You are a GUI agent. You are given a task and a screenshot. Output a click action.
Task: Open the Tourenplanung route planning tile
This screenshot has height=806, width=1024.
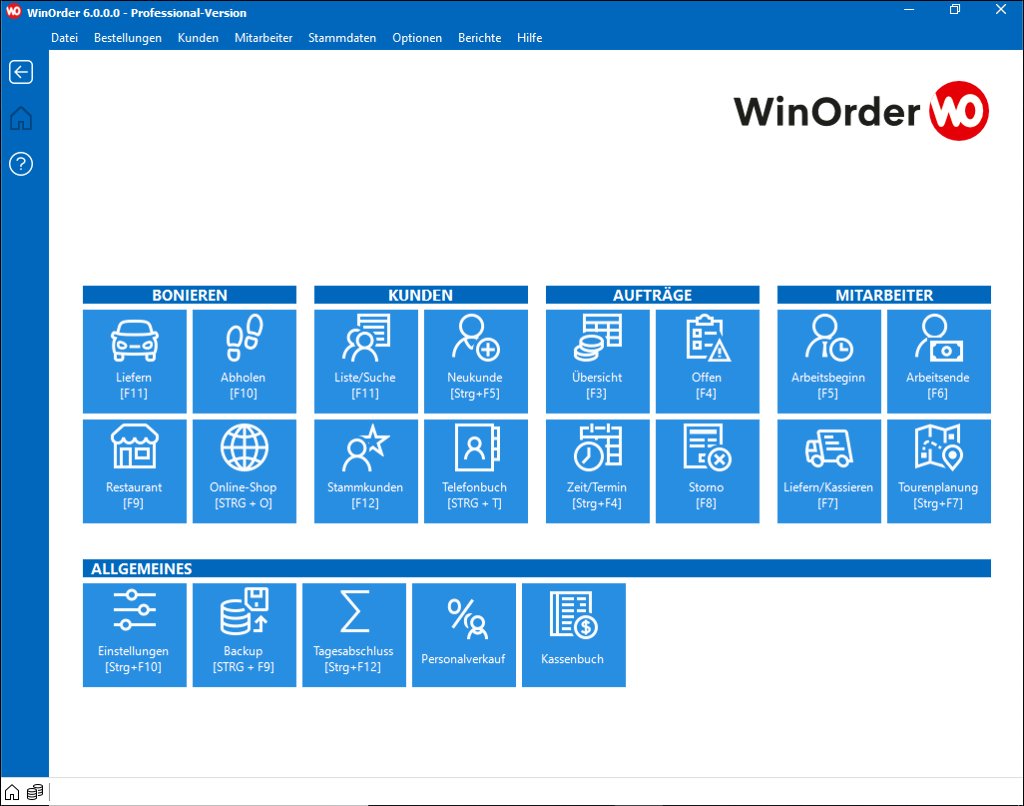tap(938, 471)
